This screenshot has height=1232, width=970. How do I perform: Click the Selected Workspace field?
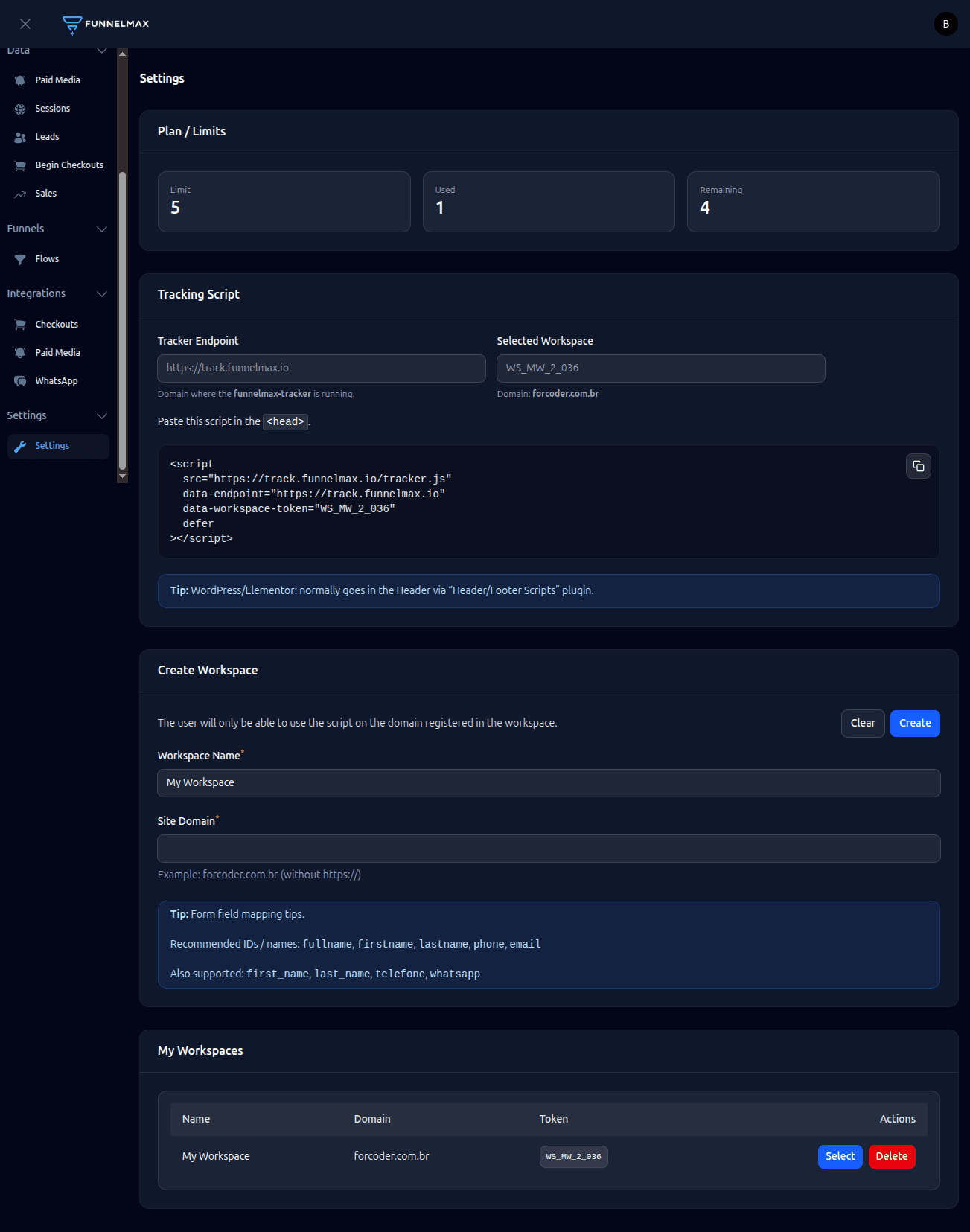(x=661, y=368)
